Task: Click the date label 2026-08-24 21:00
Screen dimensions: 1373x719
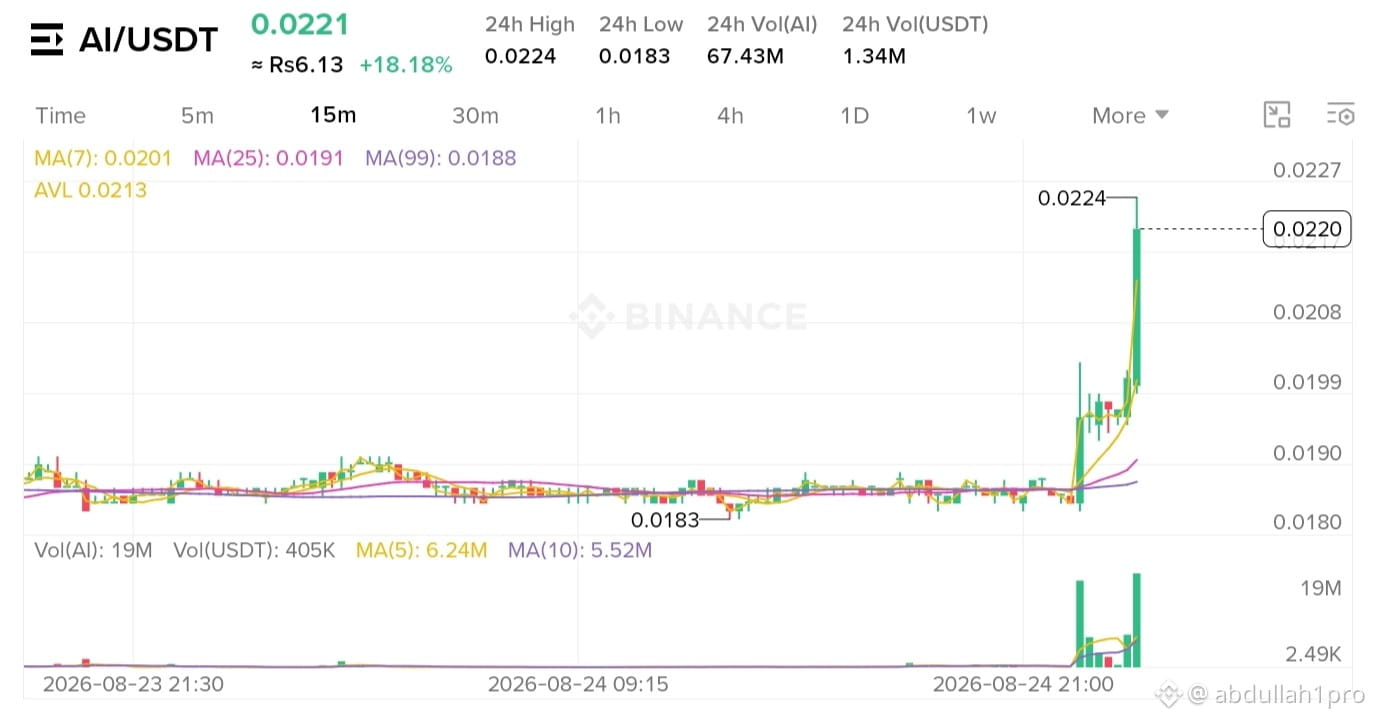Action: (x=1023, y=685)
